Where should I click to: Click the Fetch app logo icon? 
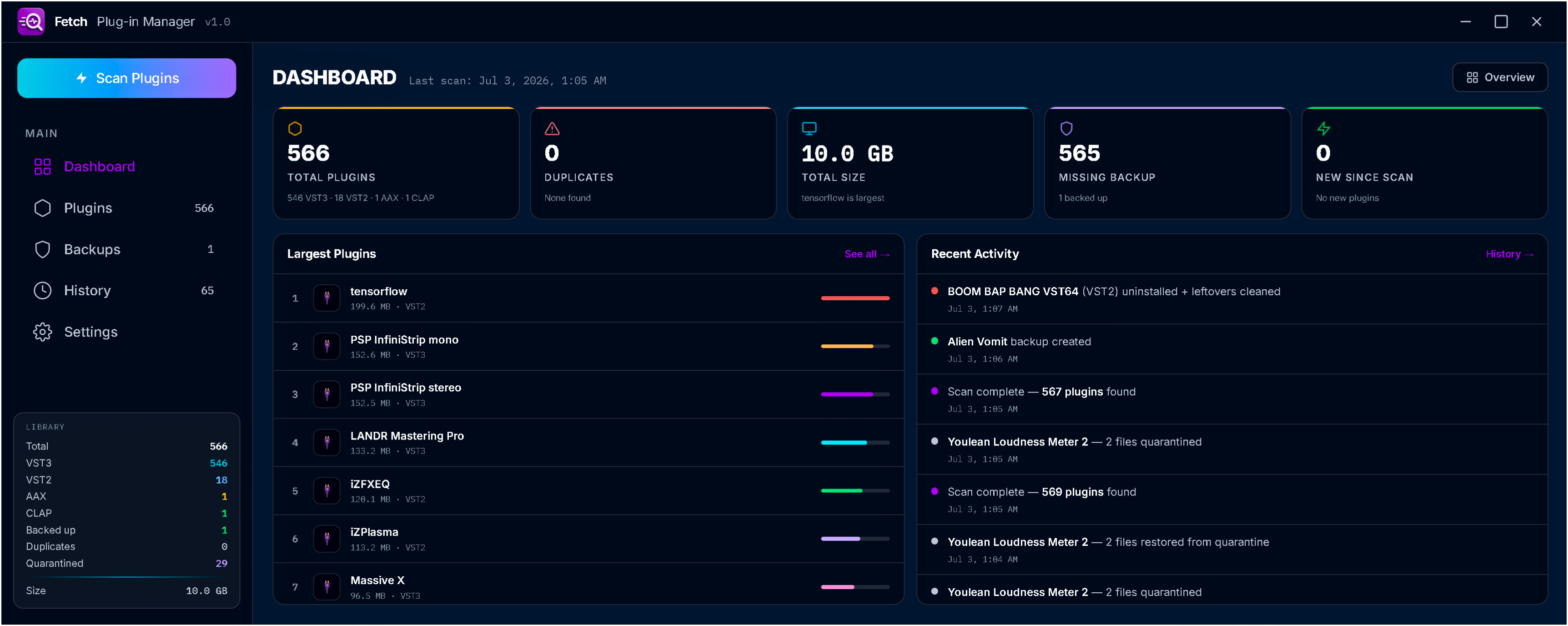[31, 22]
